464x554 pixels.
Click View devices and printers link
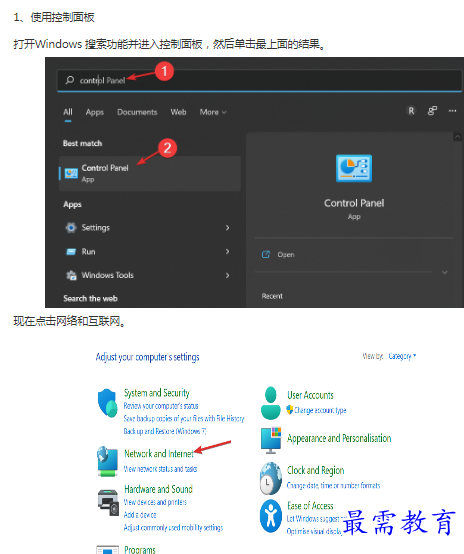pos(155,502)
